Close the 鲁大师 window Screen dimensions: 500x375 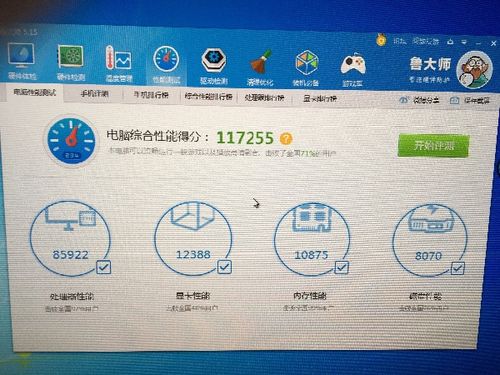coord(494,43)
